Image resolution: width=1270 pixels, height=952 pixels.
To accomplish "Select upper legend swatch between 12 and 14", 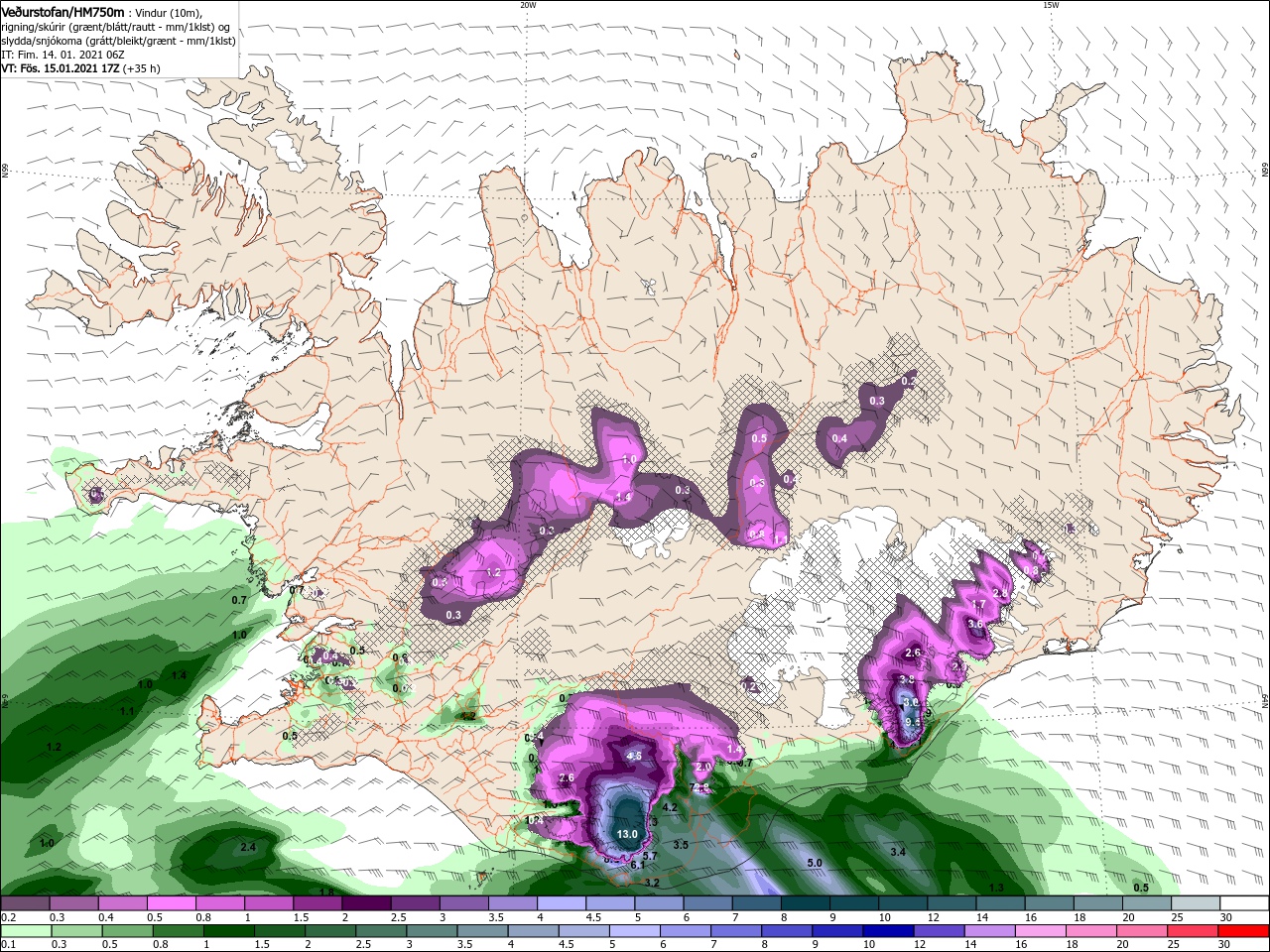I will point(952,903).
